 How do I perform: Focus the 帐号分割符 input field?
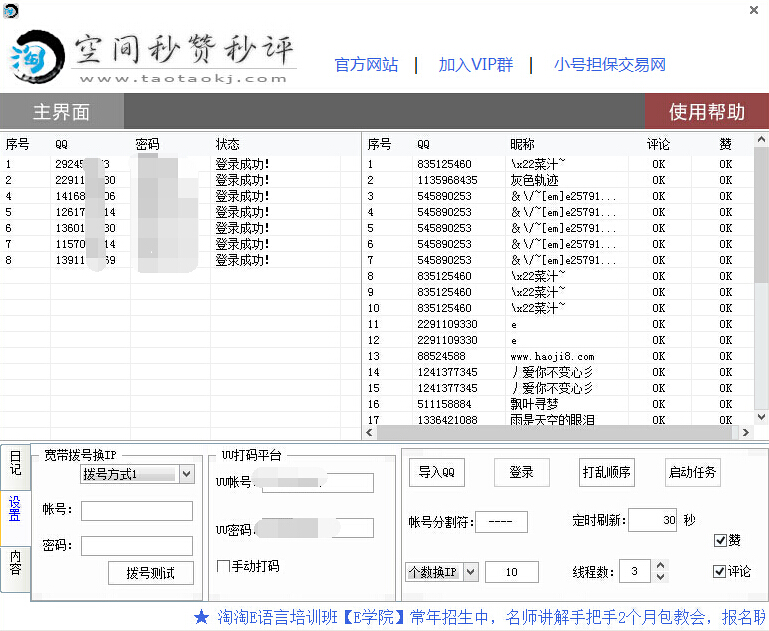click(x=501, y=522)
